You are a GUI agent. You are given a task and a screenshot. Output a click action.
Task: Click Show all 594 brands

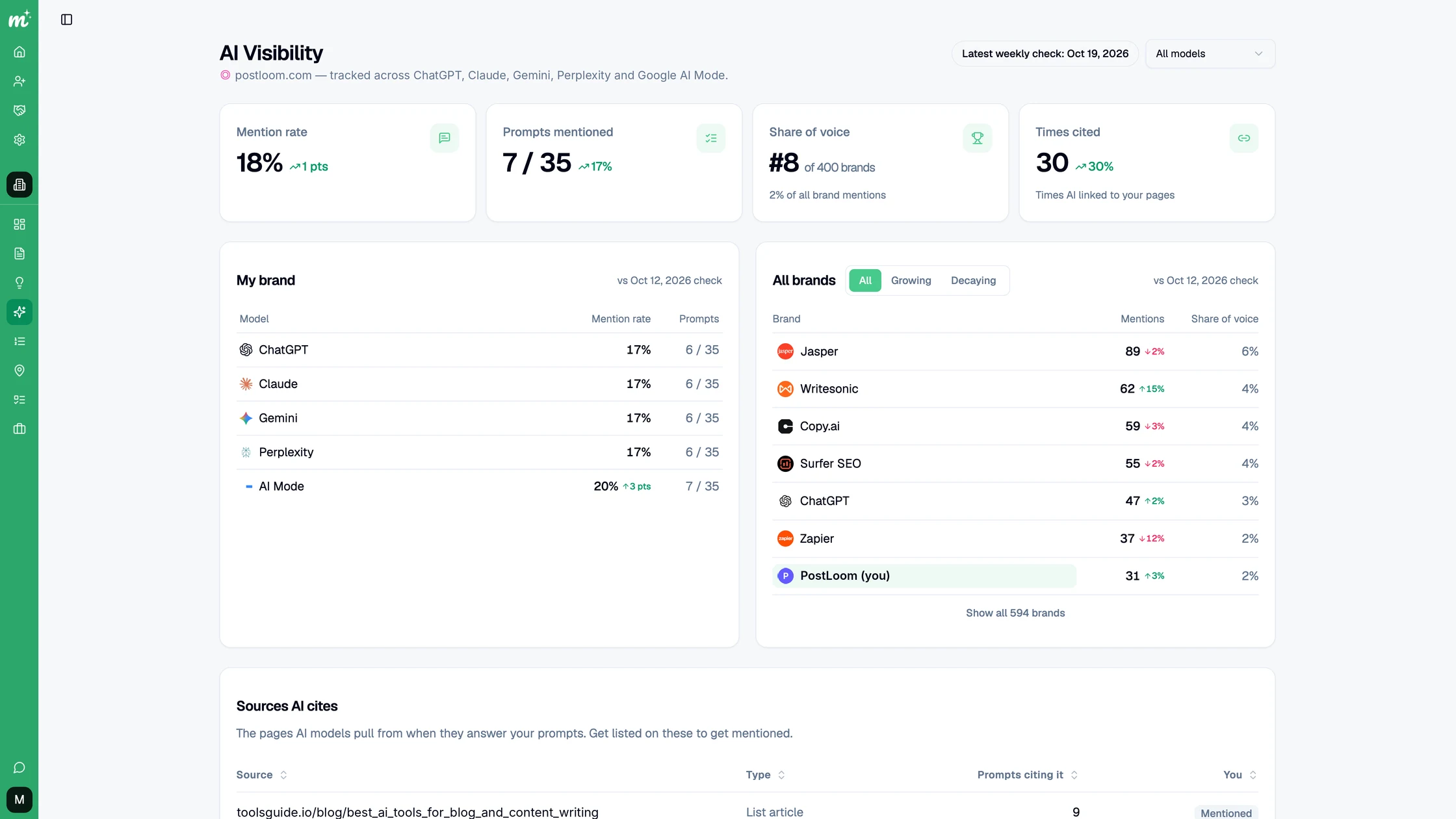(x=1015, y=613)
